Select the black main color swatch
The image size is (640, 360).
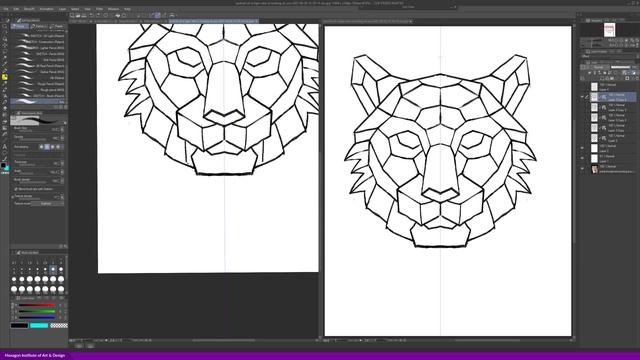(x=19, y=325)
